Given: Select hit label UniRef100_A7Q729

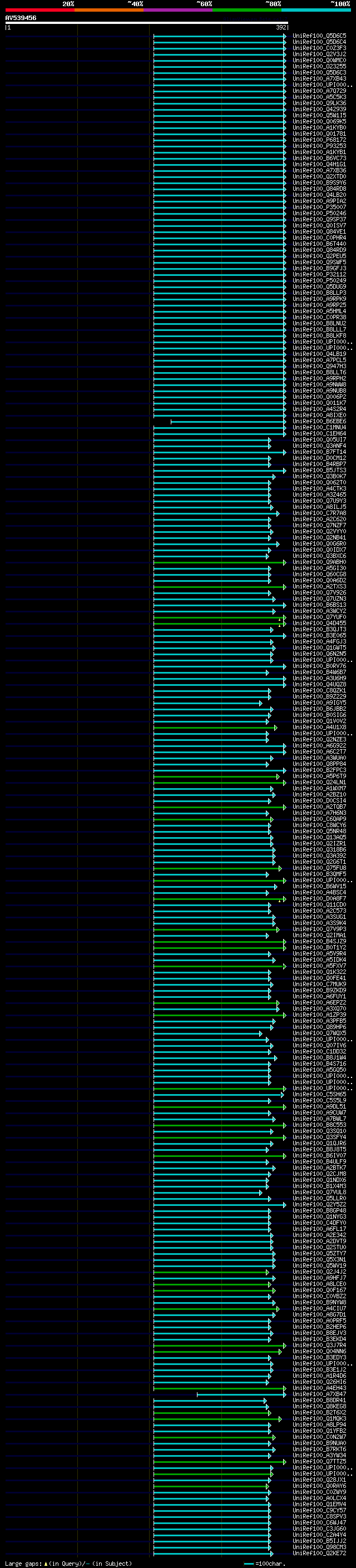Looking at the screenshot, I should coord(319,91).
